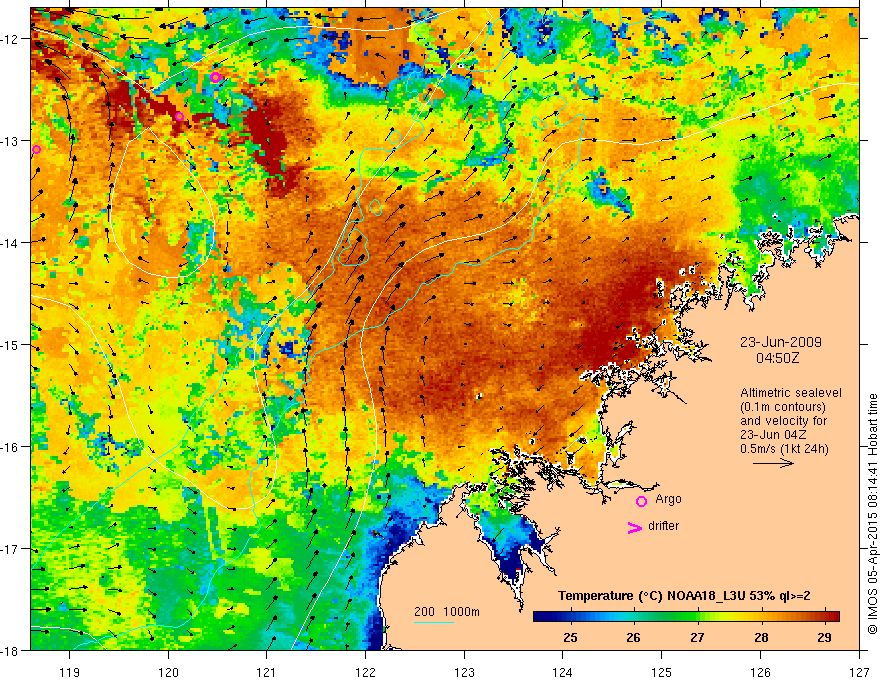The image size is (880, 680).
Task: Click the color bar label '26'
Action: [x=634, y=637]
